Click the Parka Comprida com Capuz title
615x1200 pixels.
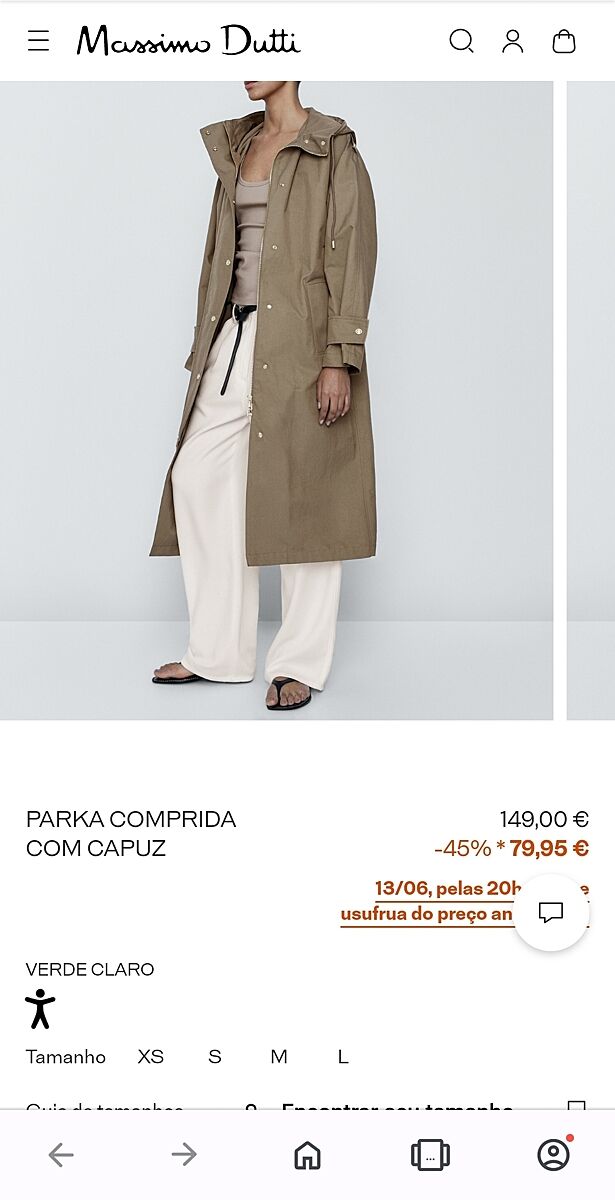[x=131, y=834]
